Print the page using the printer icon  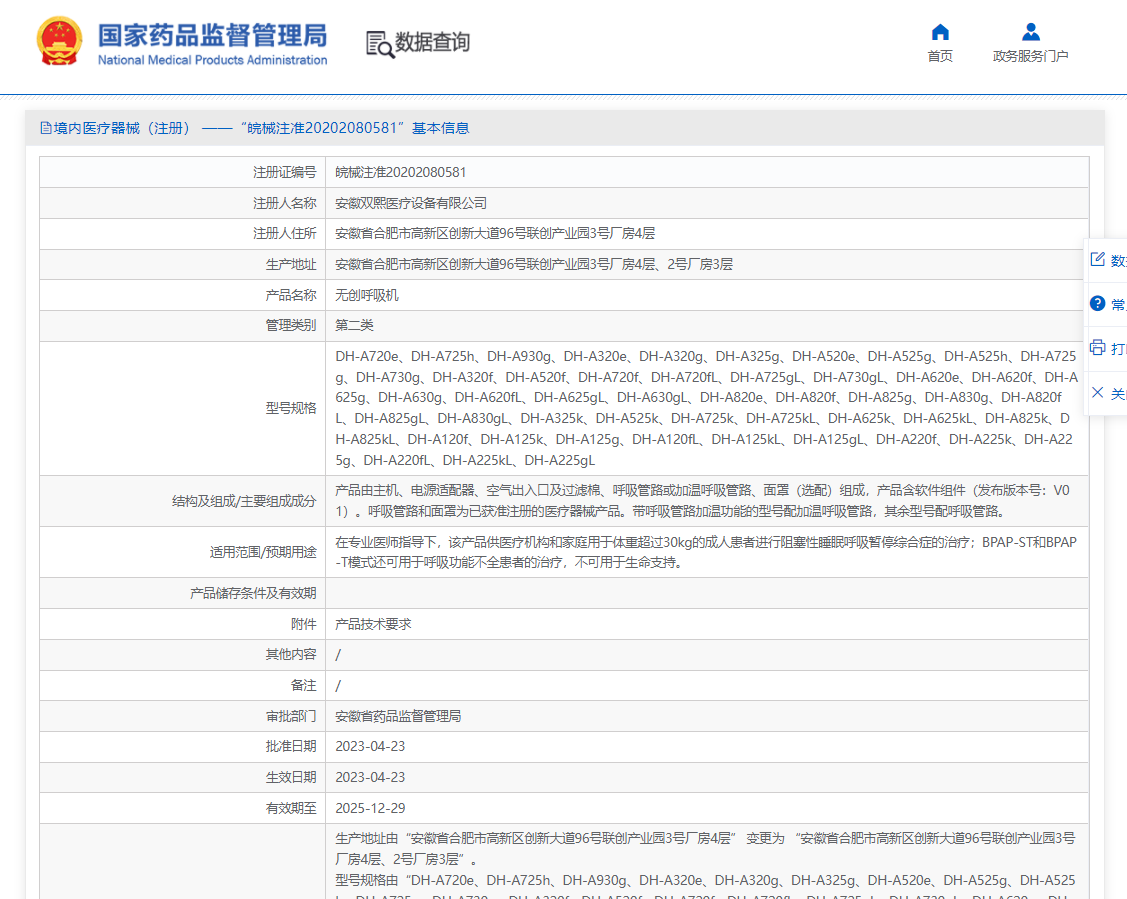tap(1098, 348)
